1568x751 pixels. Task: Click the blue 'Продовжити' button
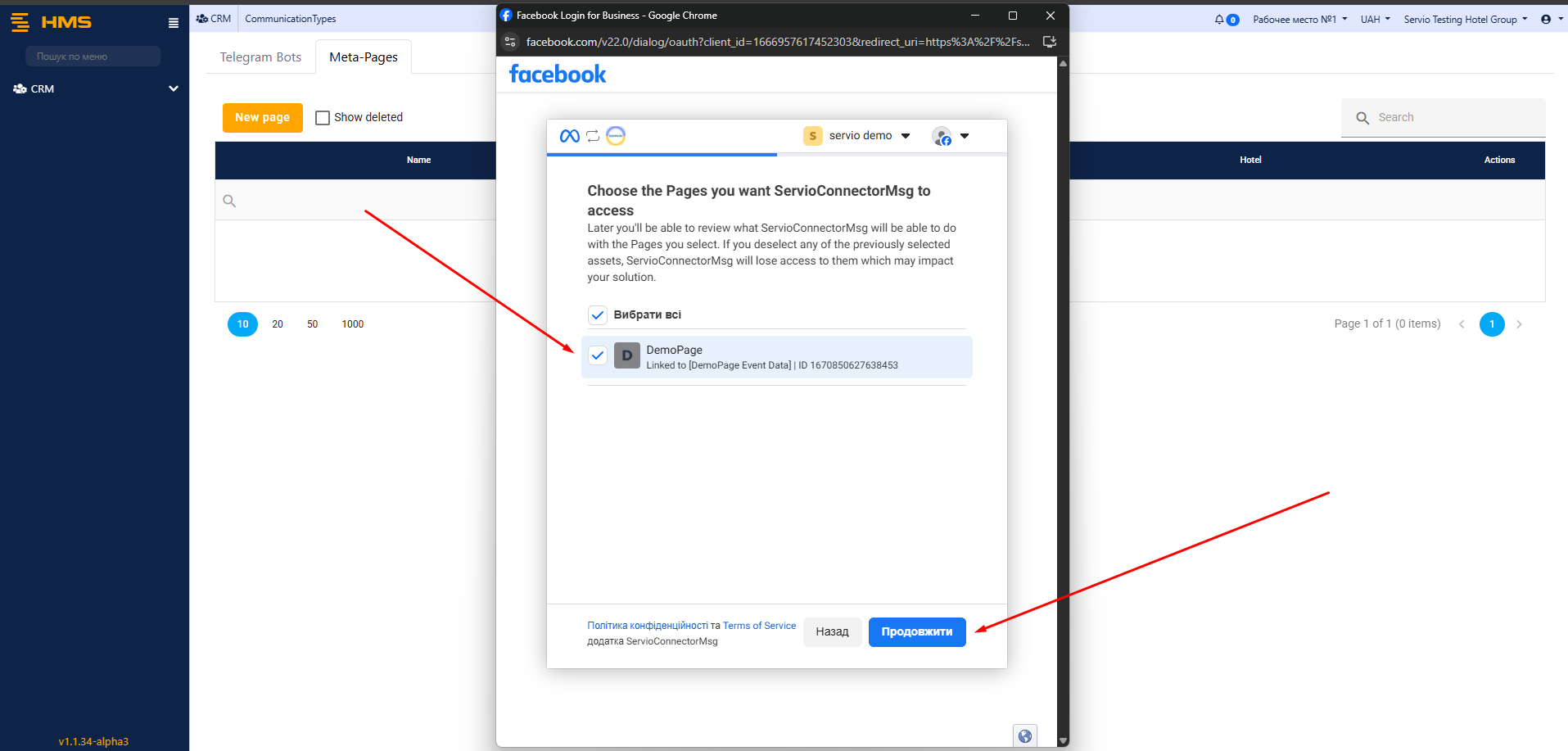point(916,631)
